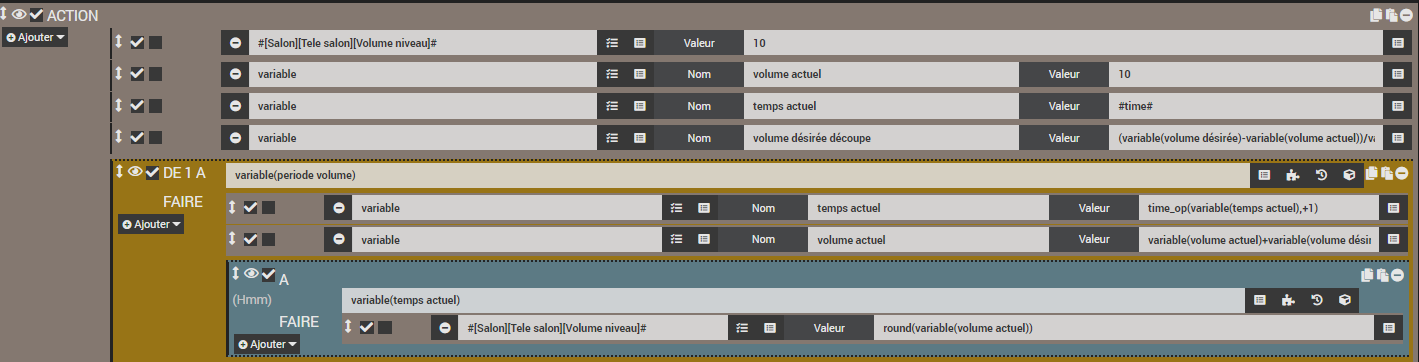Toggle the parallel box on first Volume niveau row
The width and height of the screenshot is (1419, 362).
point(155,43)
